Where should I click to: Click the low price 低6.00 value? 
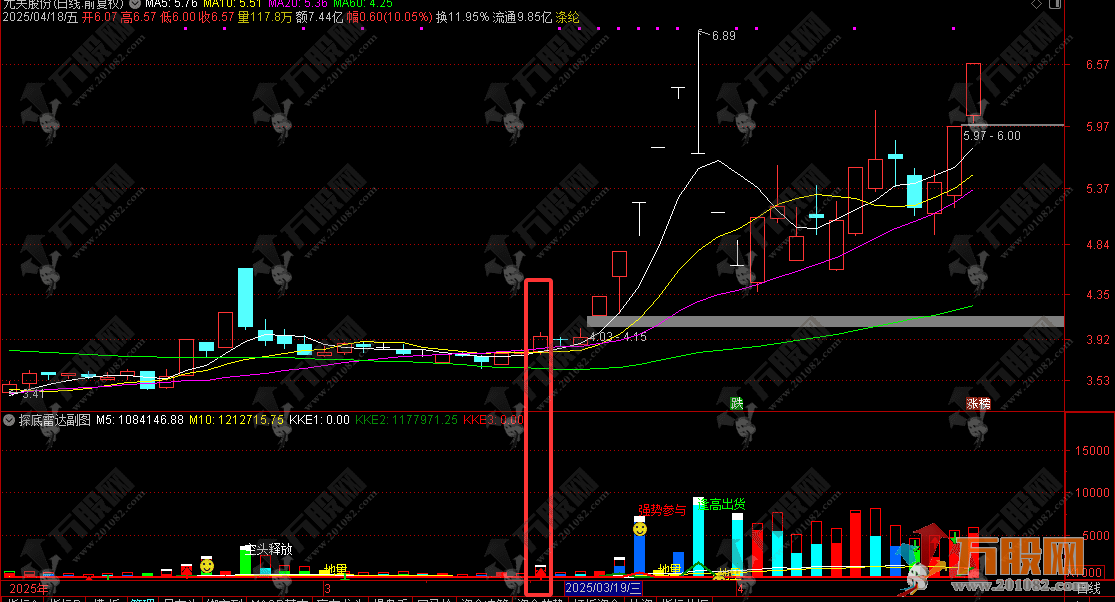point(178,17)
